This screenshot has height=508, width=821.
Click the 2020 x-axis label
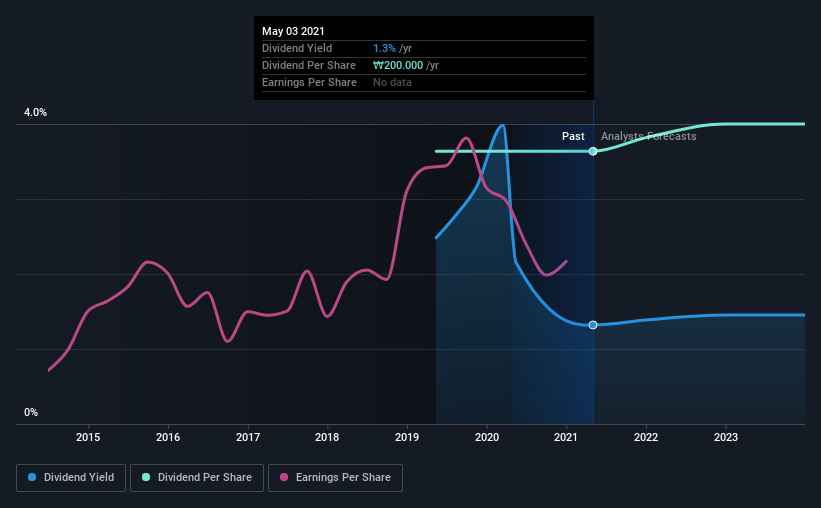point(487,437)
